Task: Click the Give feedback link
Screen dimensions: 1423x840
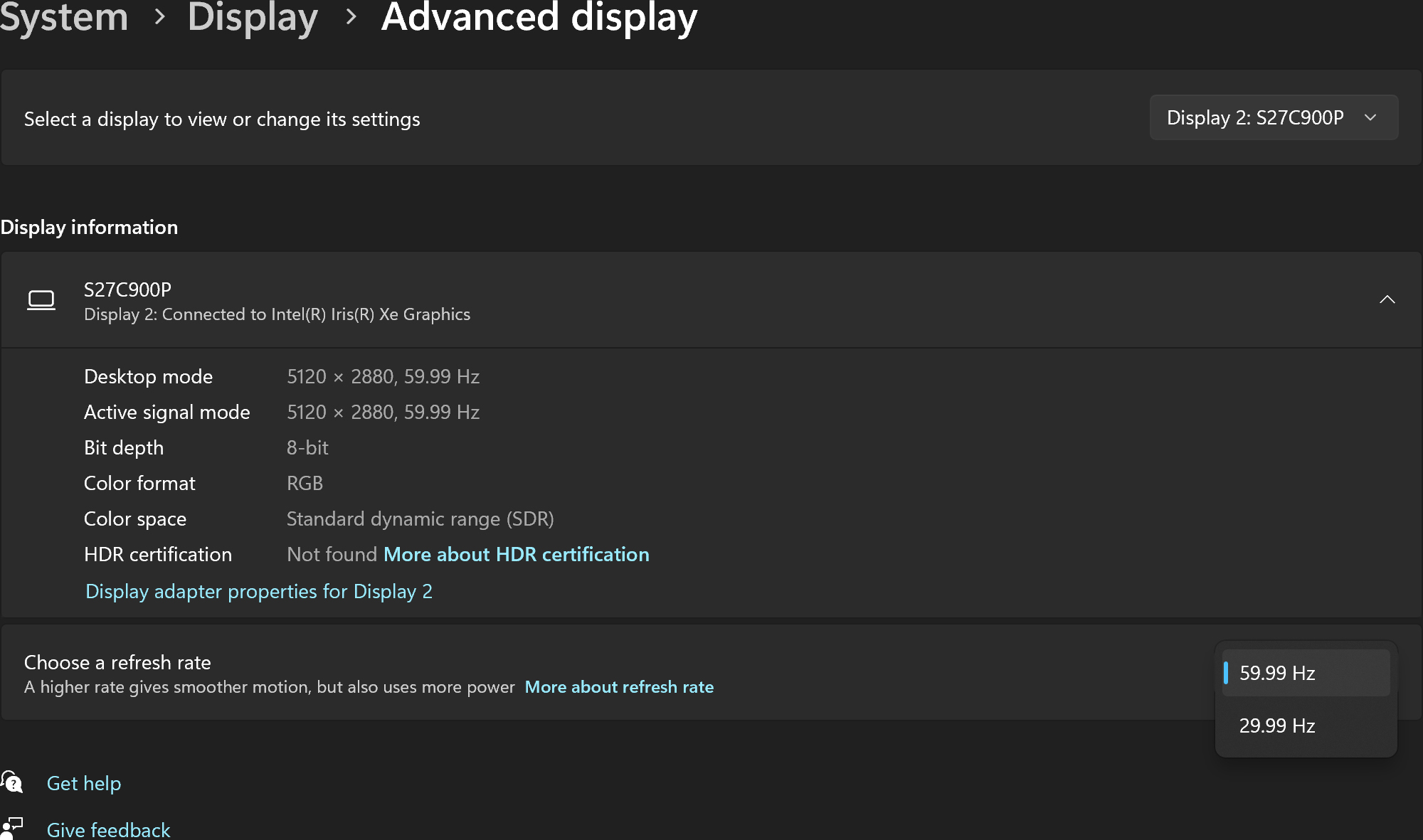Action: (x=108, y=829)
